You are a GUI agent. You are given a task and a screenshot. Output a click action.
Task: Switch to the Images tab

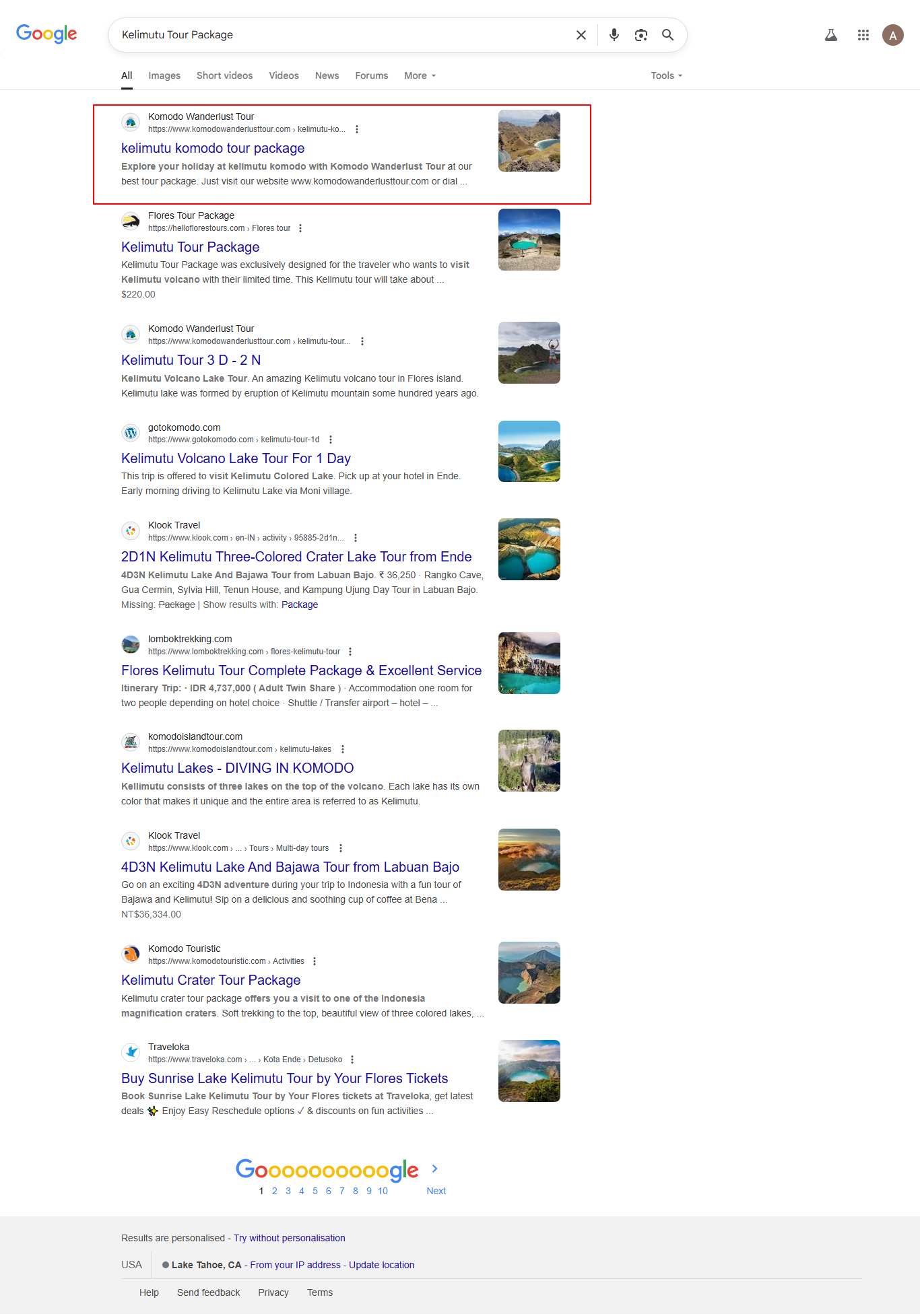[164, 75]
